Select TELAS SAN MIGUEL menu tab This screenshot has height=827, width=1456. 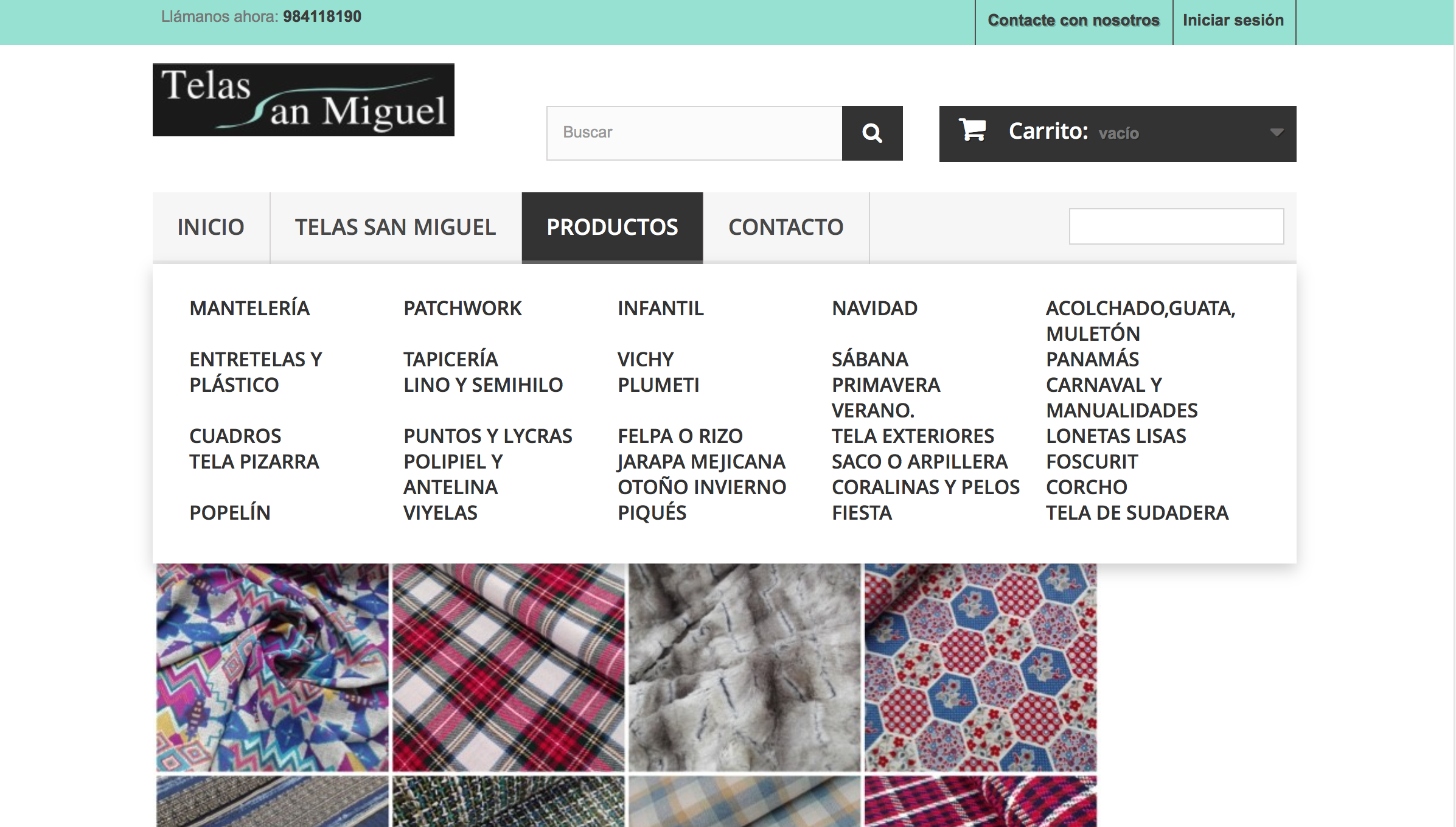395,227
